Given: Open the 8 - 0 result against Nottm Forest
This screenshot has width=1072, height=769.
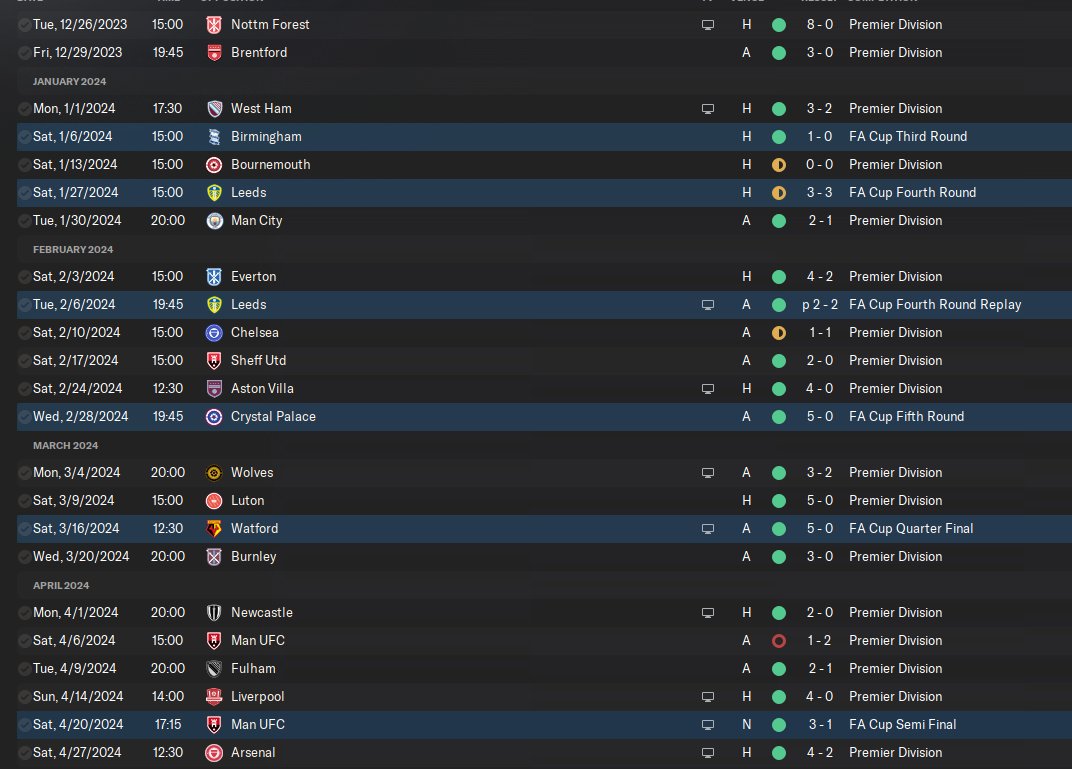Looking at the screenshot, I should (819, 24).
